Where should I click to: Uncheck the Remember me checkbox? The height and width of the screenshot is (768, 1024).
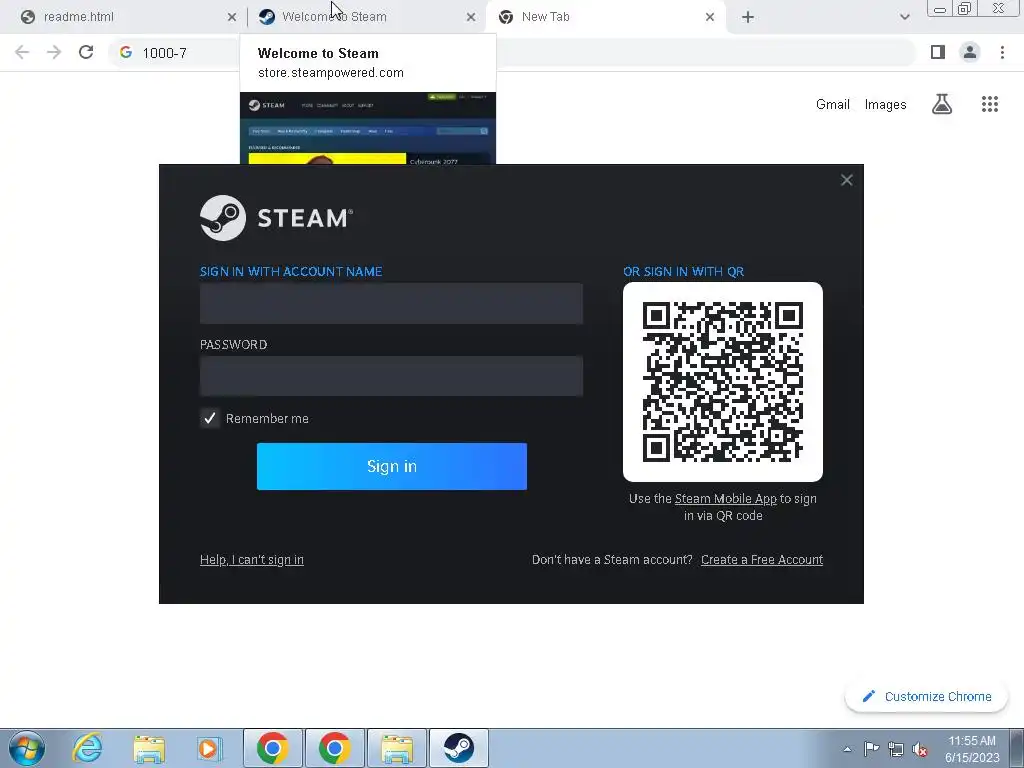(210, 419)
